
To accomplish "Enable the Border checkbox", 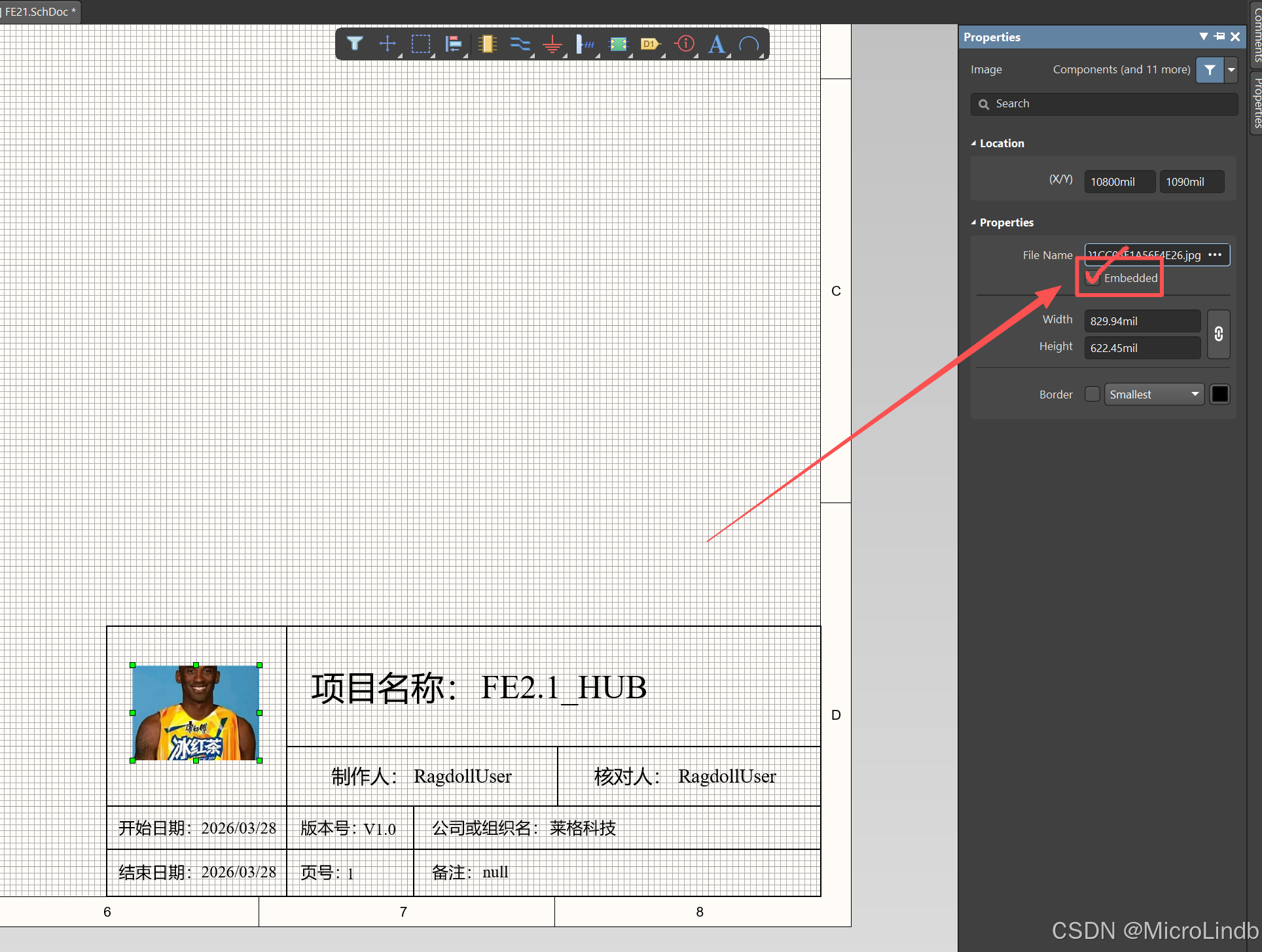I will pos(1092,395).
